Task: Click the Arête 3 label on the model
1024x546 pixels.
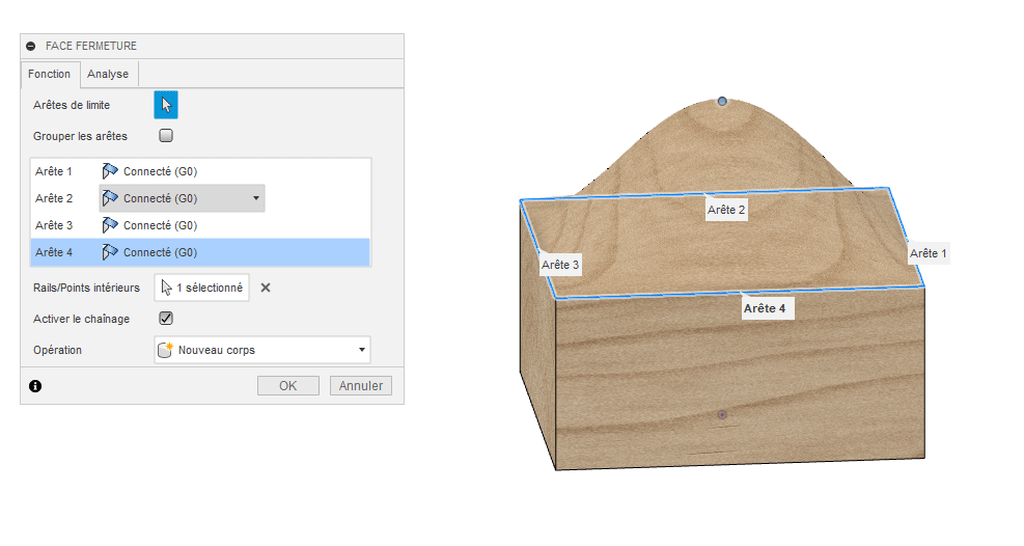Action: (x=560, y=265)
